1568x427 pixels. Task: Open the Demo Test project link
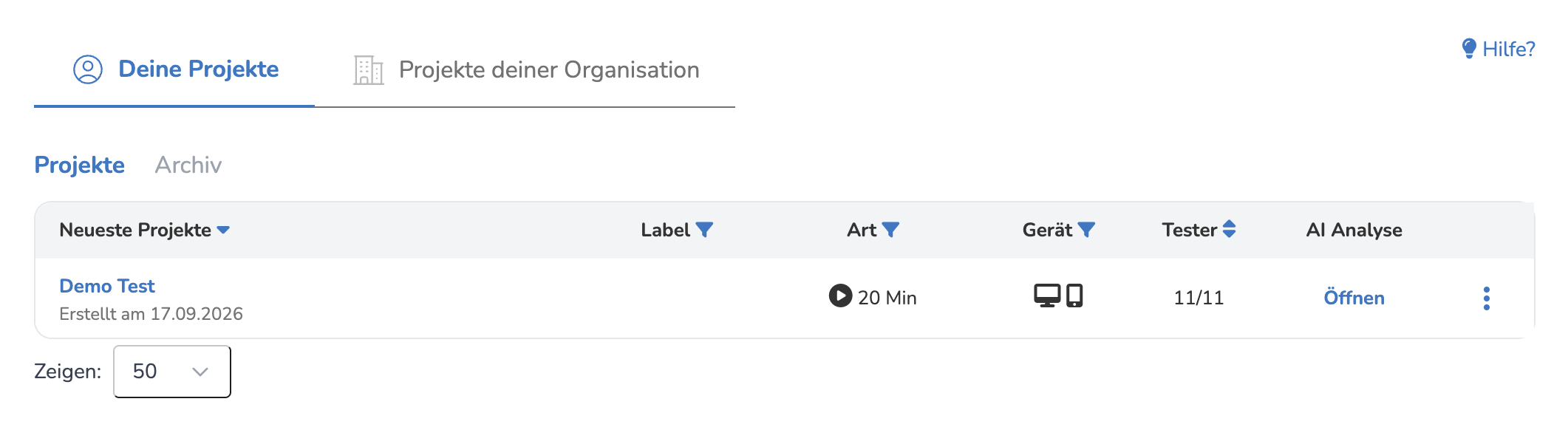107,286
